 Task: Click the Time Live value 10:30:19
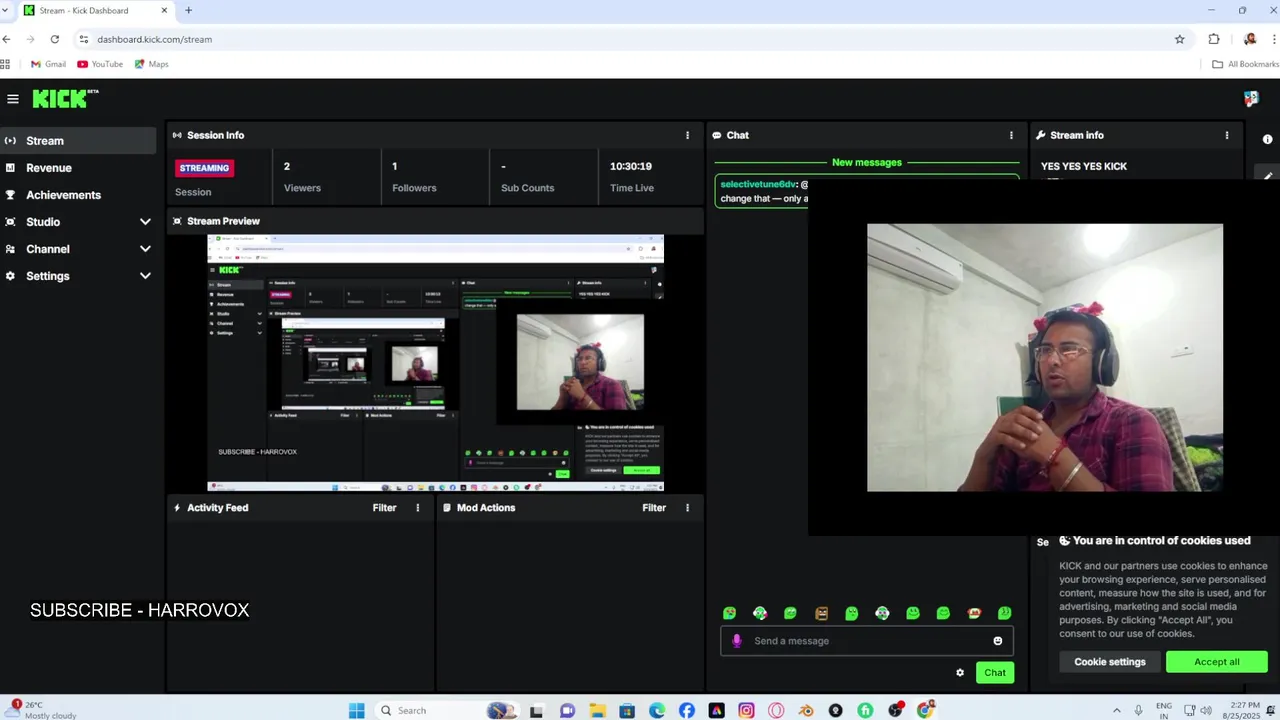tap(631, 166)
